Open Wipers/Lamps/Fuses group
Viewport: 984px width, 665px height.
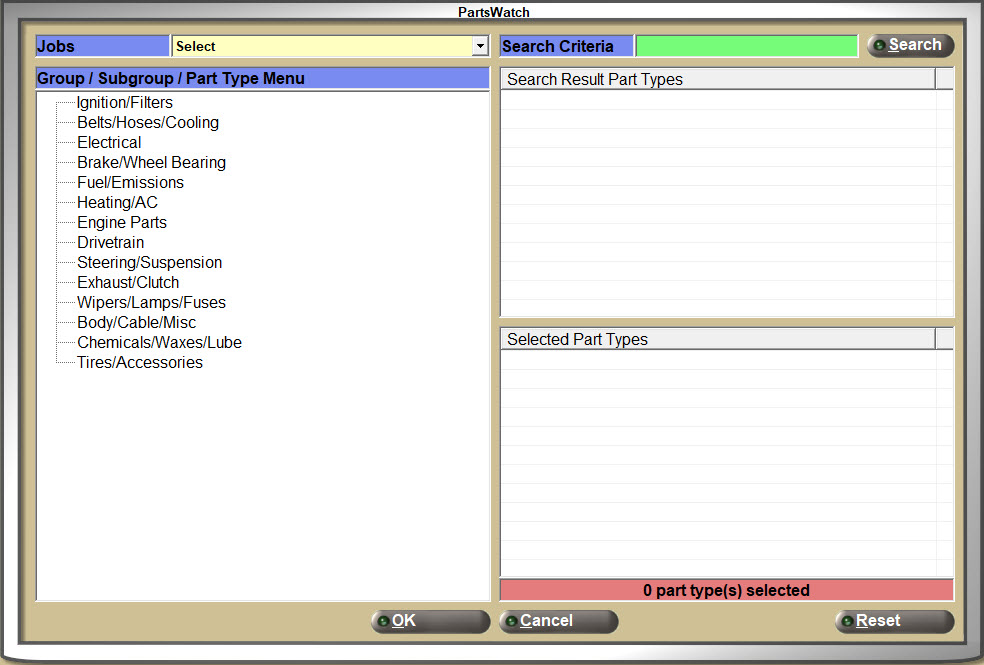click(151, 303)
